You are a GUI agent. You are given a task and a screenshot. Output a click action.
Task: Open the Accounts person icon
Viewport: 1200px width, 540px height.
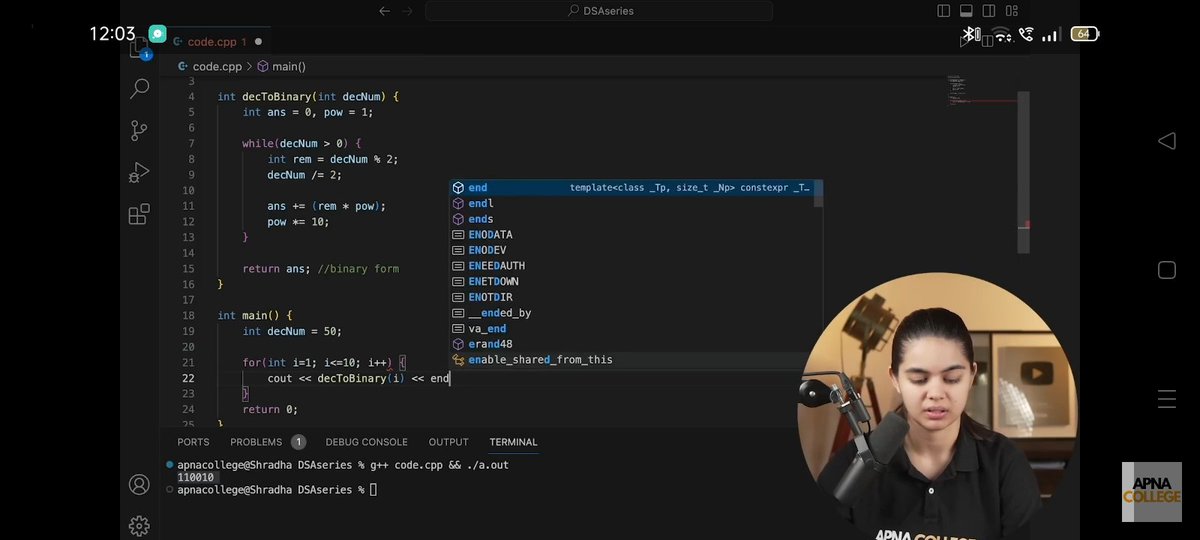tap(139, 485)
